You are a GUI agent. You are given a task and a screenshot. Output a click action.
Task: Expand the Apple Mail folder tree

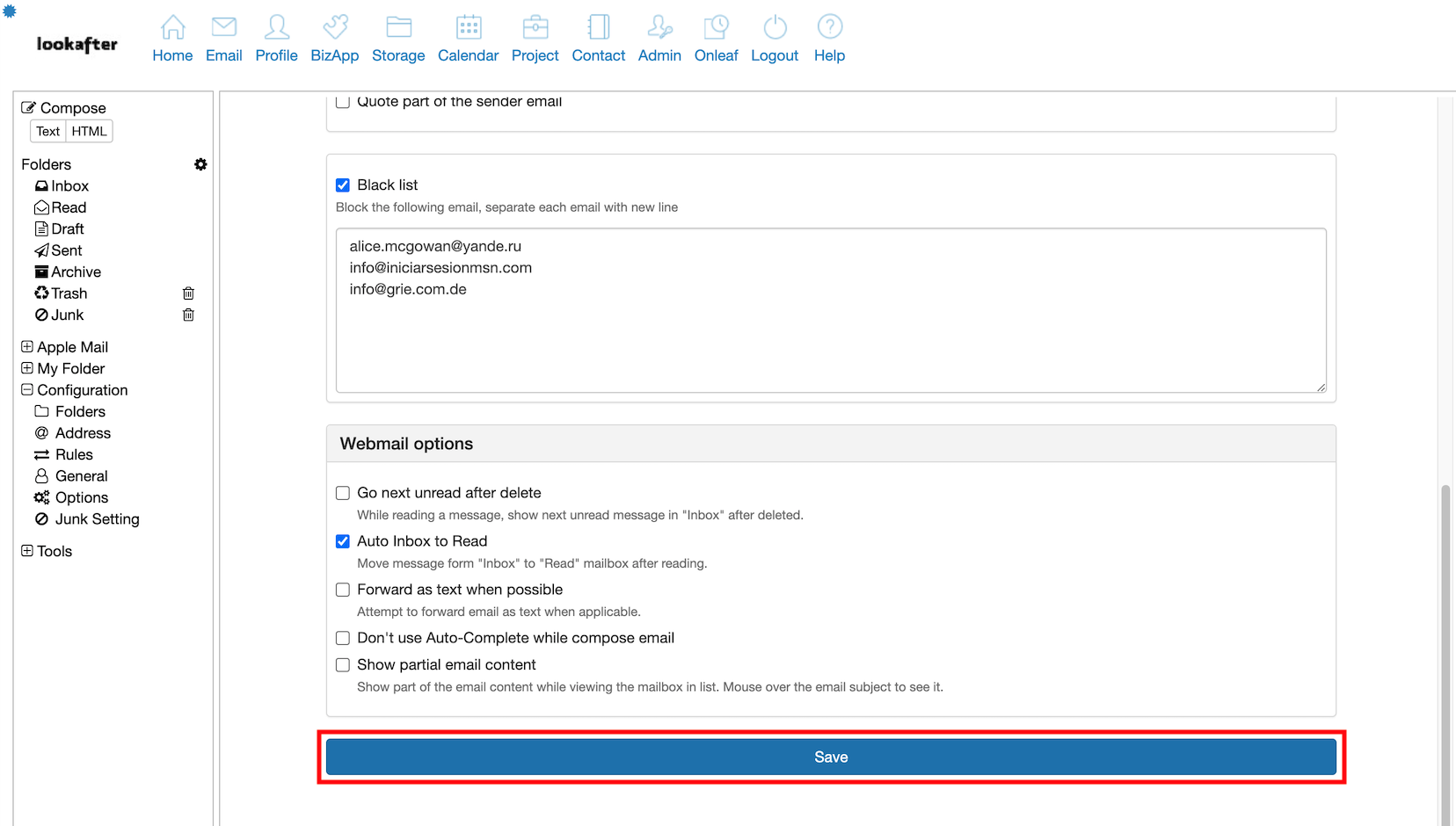(x=27, y=347)
